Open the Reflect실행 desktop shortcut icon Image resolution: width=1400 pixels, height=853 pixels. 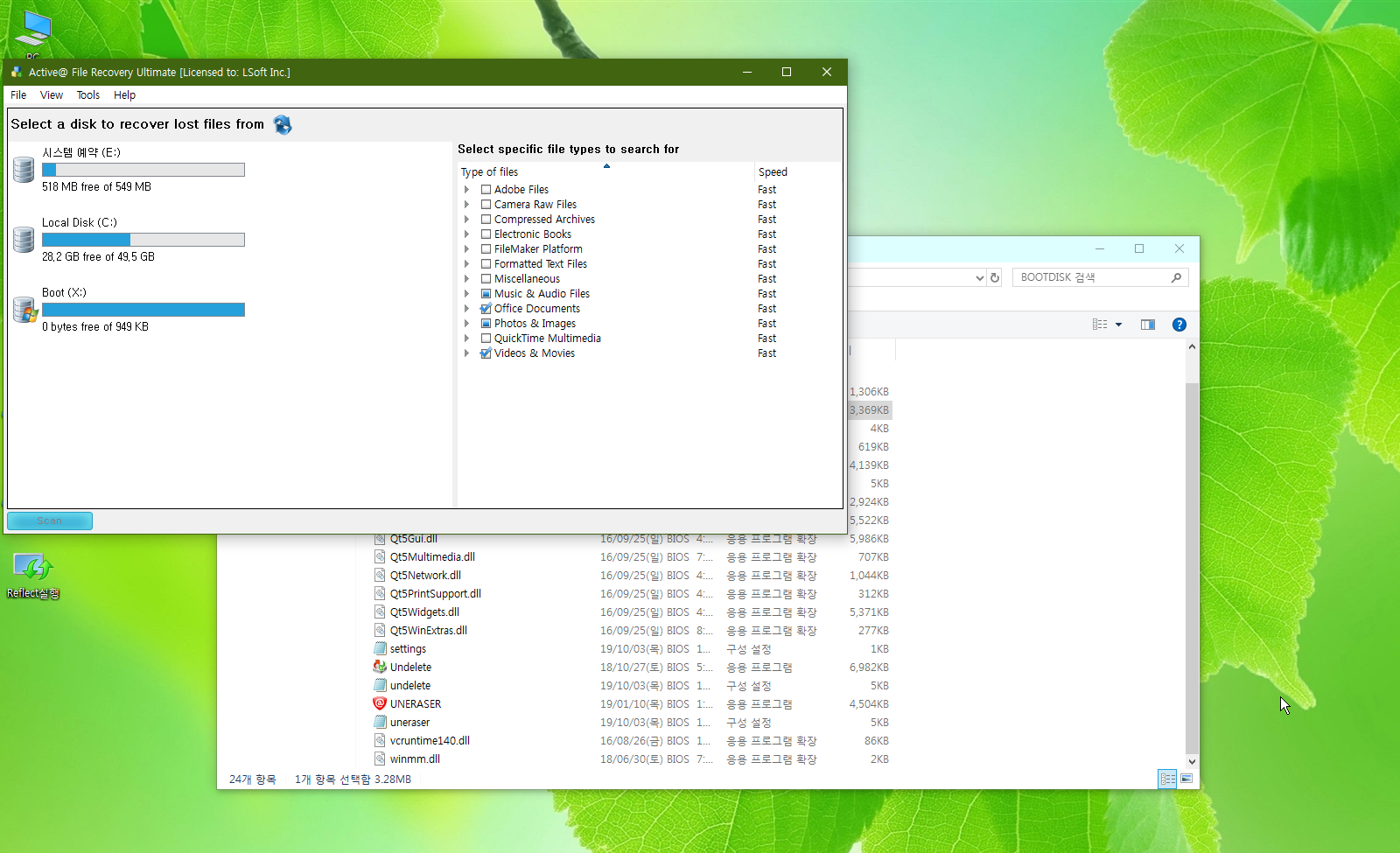coord(33,569)
